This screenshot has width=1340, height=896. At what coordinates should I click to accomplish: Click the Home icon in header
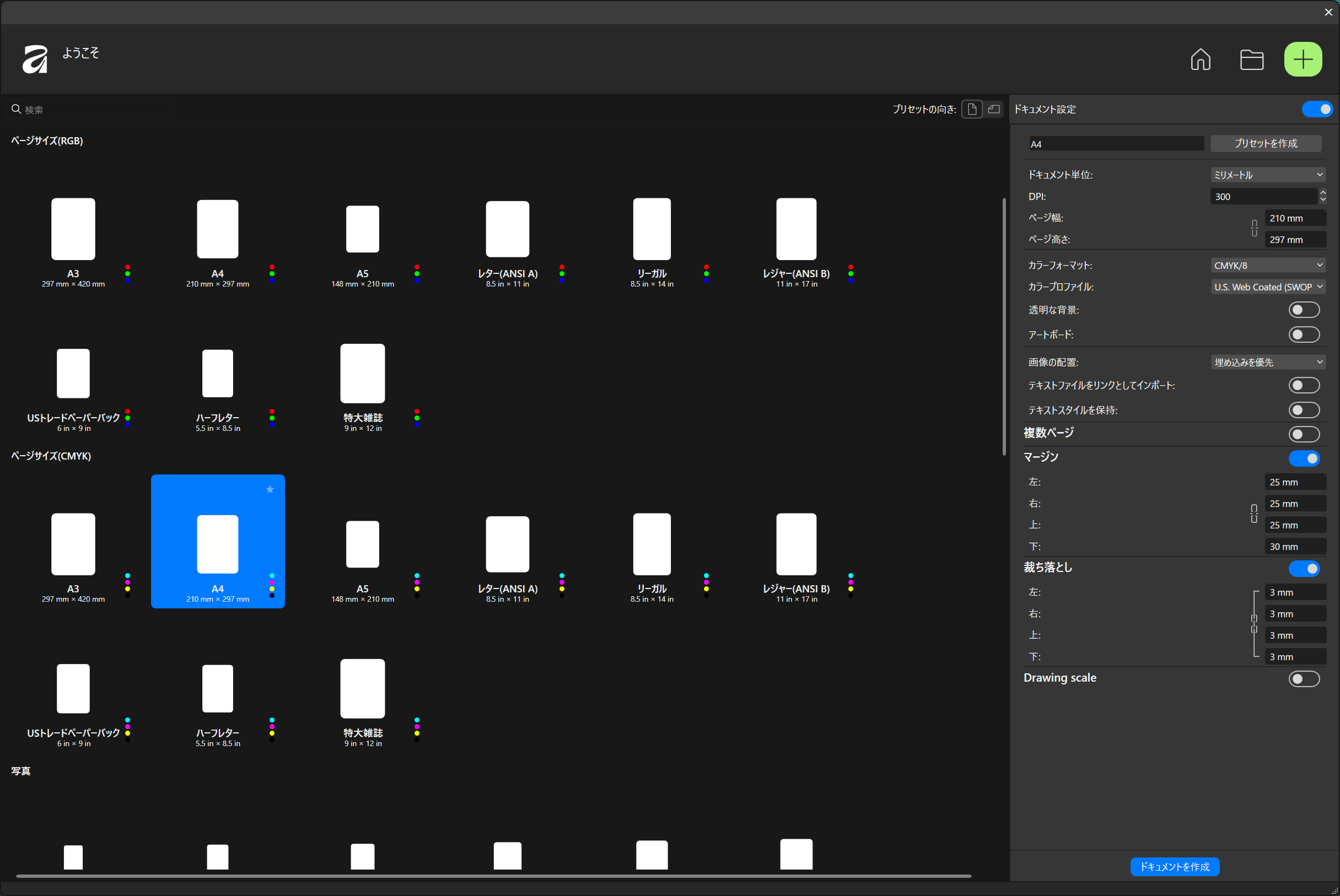point(1200,60)
